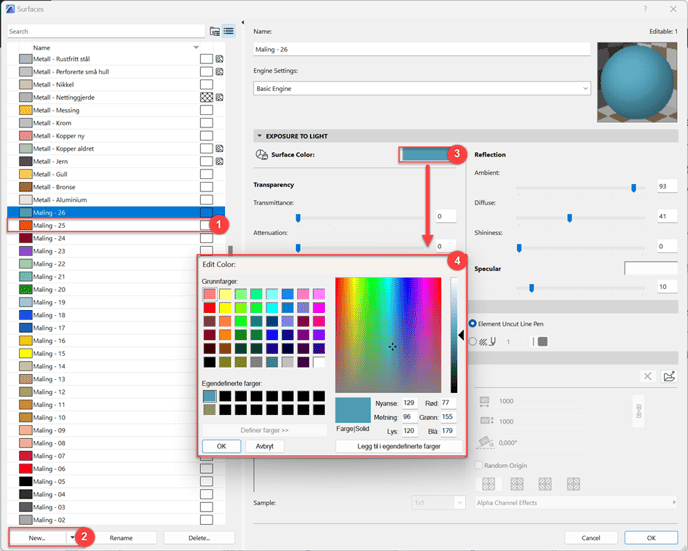
Task: Click the Surface Color match icon
Action: (262, 154)
